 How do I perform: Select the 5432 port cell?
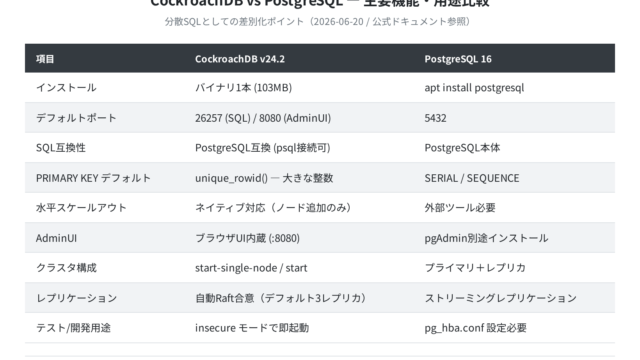click(x=436, y=118)
